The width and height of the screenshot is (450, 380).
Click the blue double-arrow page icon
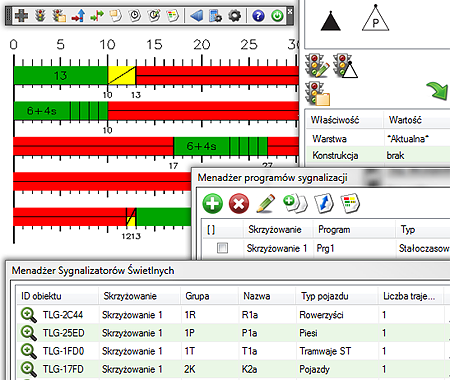click(324, 203)
